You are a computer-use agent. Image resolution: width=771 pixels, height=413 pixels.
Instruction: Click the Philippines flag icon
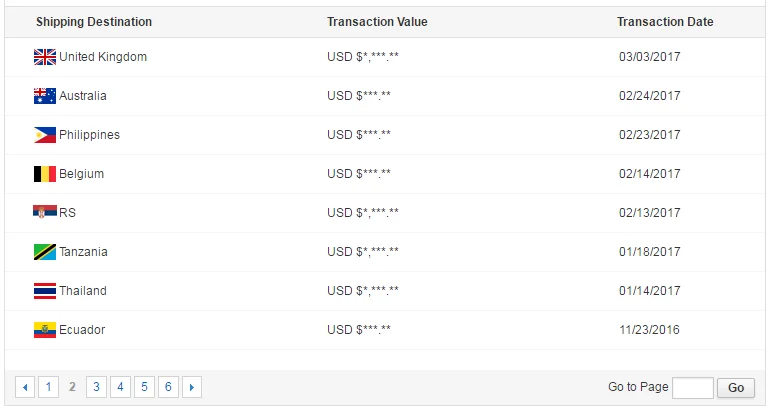pyautogui.click(x=44, y=135)
